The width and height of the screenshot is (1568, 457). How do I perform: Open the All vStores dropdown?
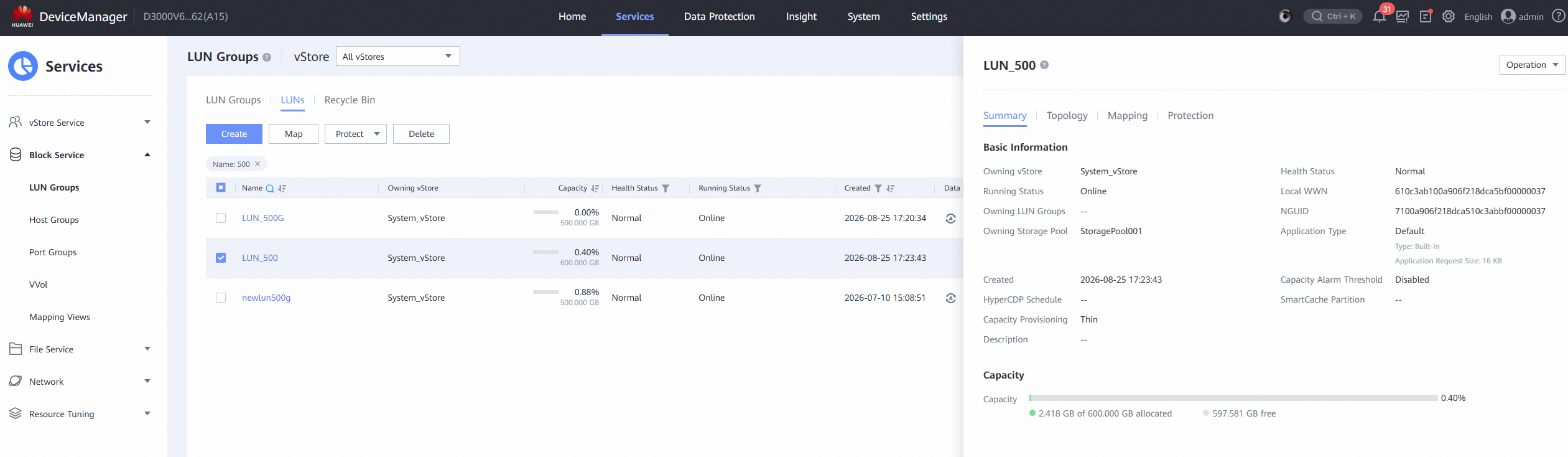tap(398, 56)
